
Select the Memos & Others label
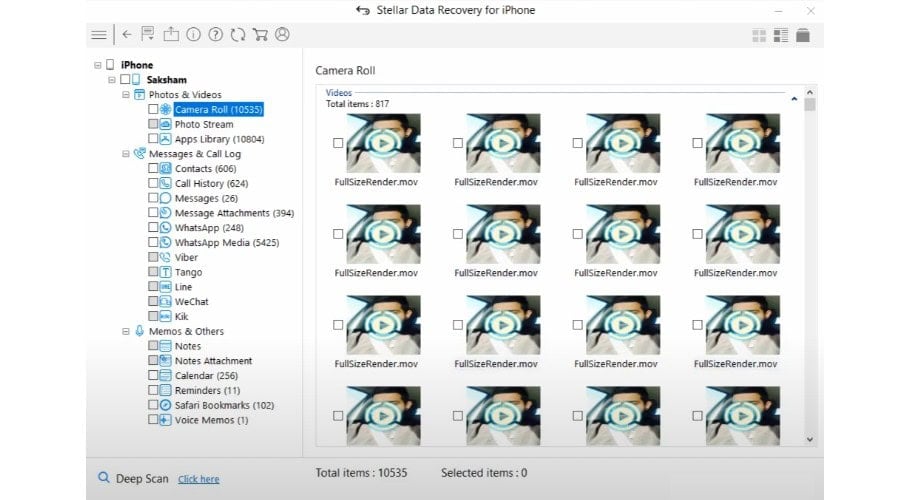tap(186, 331)
